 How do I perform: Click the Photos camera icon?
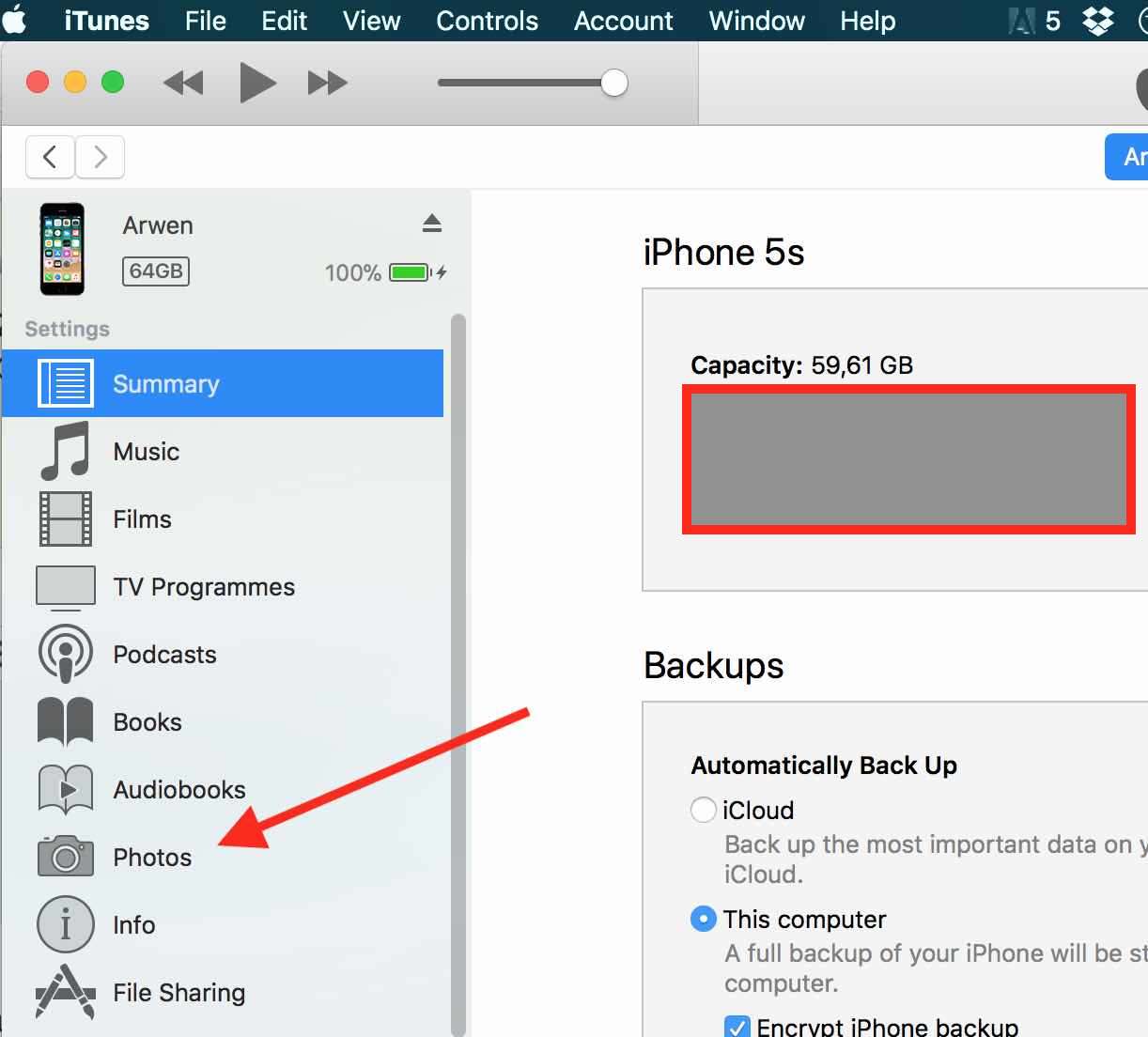[x=66, y=856]
